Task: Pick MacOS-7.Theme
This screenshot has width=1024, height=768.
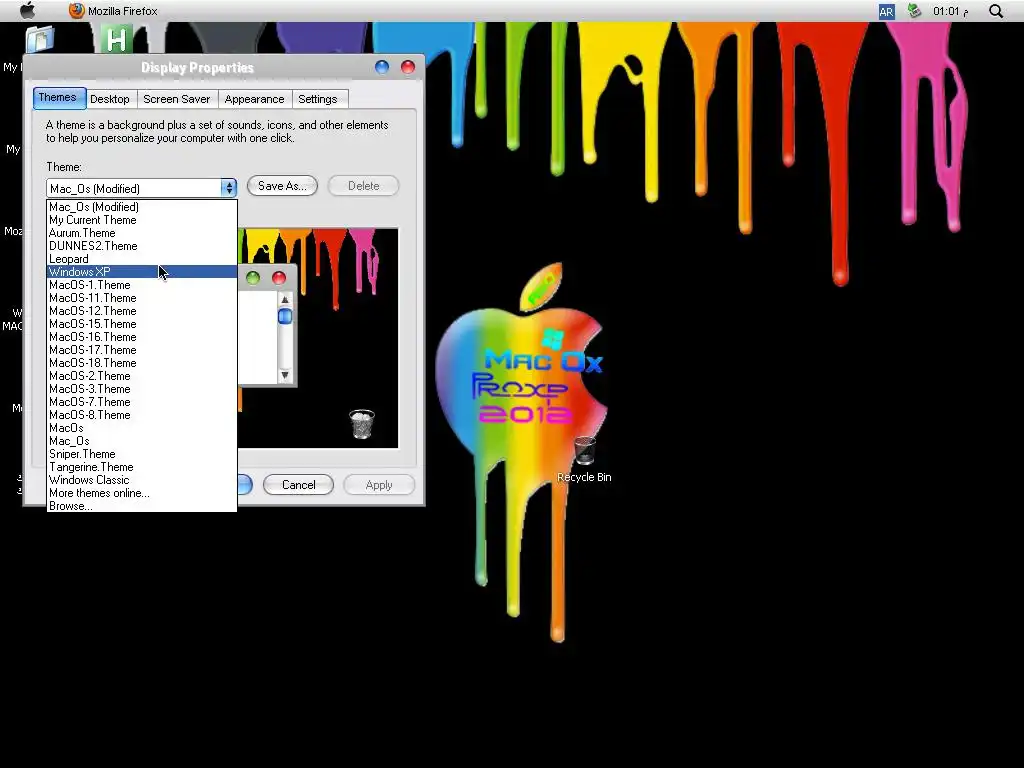Action: point(142,402)
